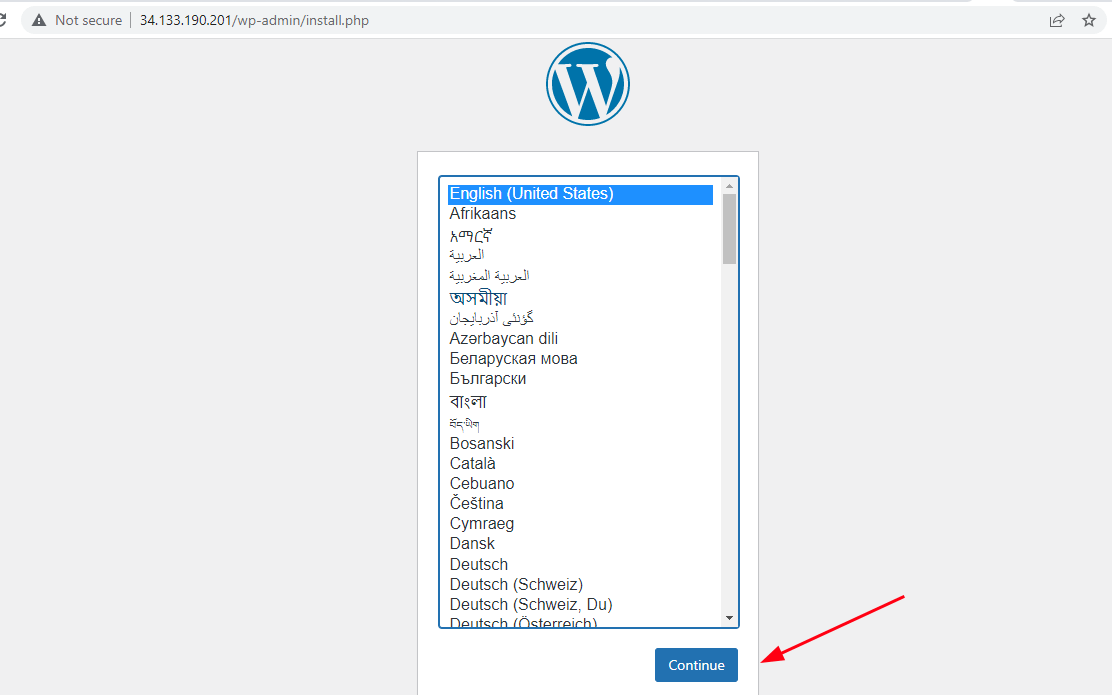Click the address bar URL

[x=254, y=21]
